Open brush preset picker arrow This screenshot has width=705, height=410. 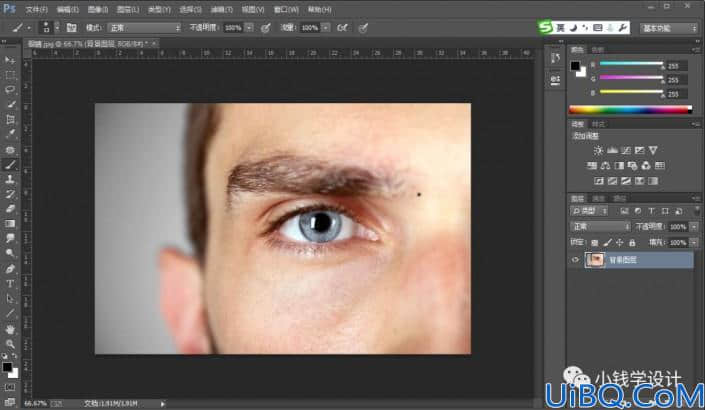click(x=57, y=28)
